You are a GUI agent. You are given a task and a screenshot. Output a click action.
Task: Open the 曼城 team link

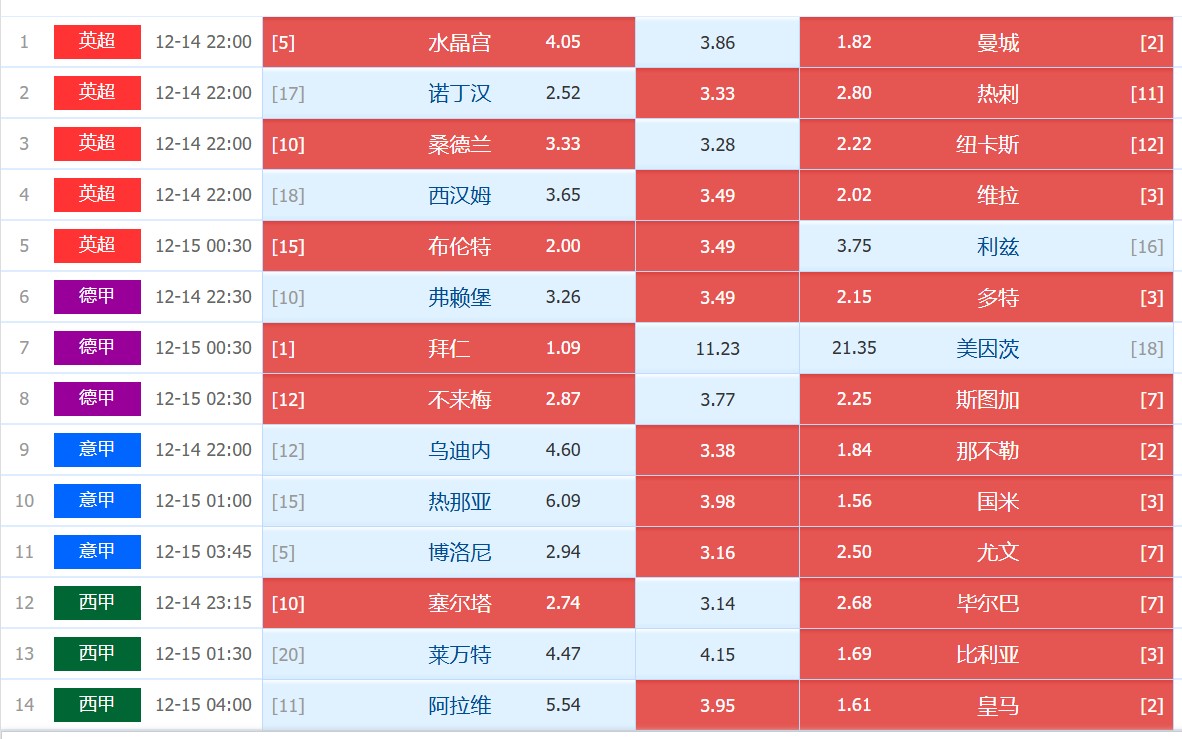tap(998, 43)
